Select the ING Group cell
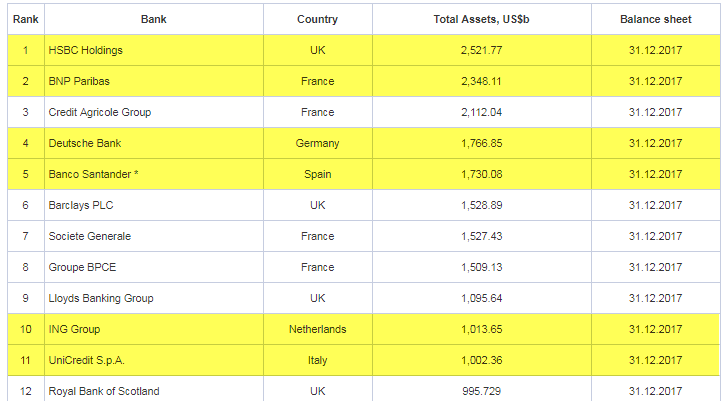 (x=74, y=329)
